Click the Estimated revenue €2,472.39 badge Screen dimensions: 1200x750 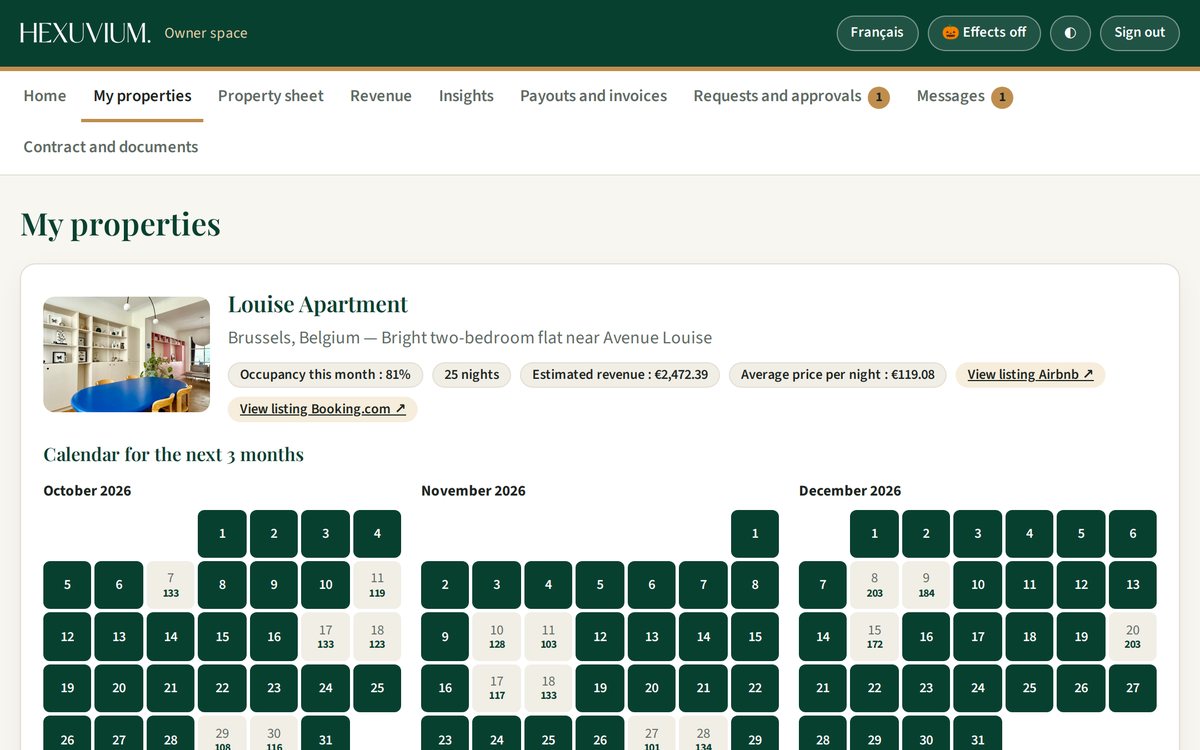pos(620,375)
